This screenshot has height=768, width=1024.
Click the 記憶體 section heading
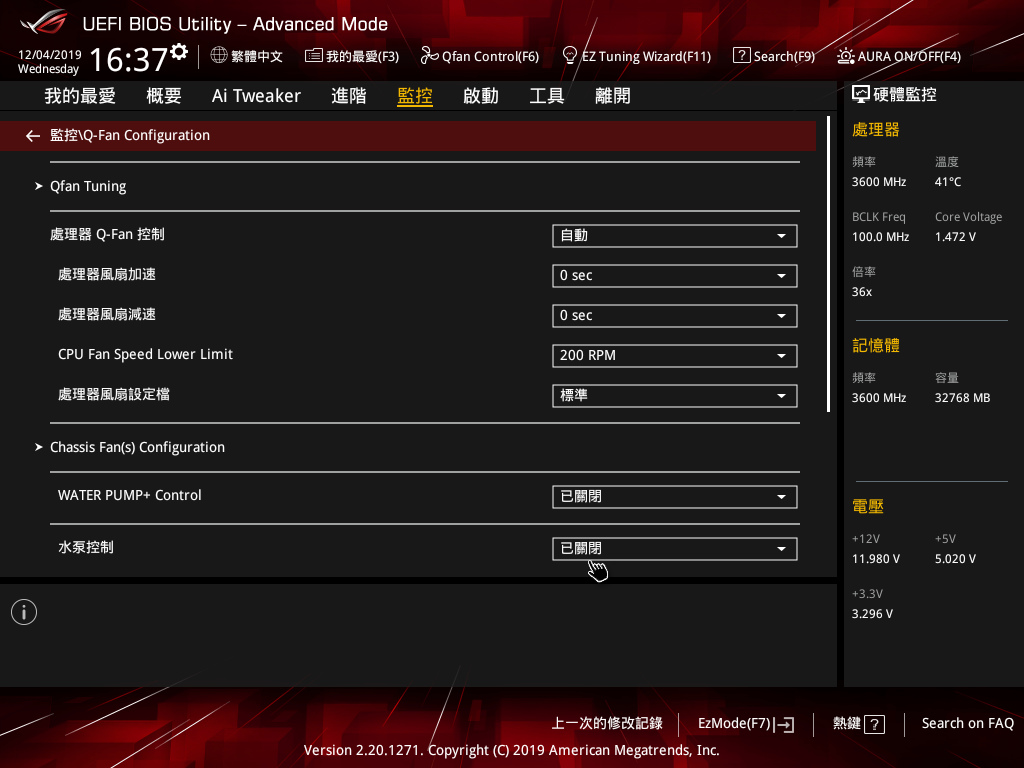coord(876,345)
